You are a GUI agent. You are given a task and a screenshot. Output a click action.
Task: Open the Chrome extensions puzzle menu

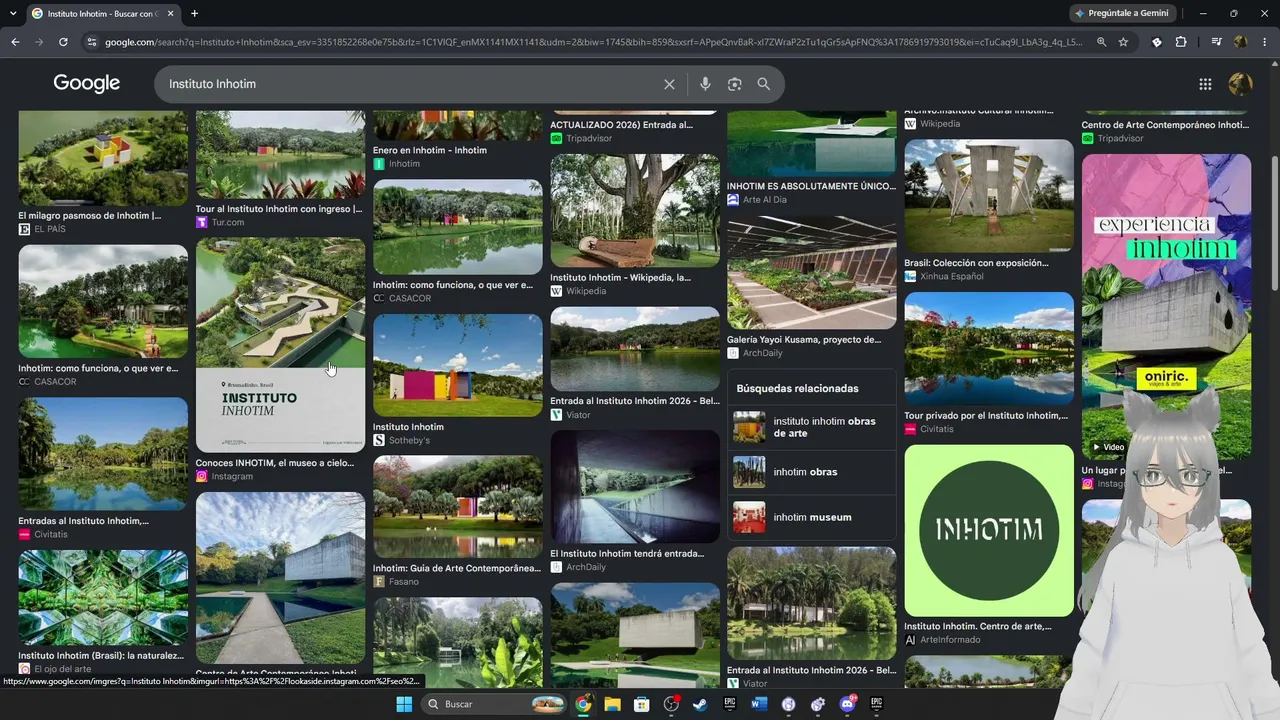[x=1181, y=42]
